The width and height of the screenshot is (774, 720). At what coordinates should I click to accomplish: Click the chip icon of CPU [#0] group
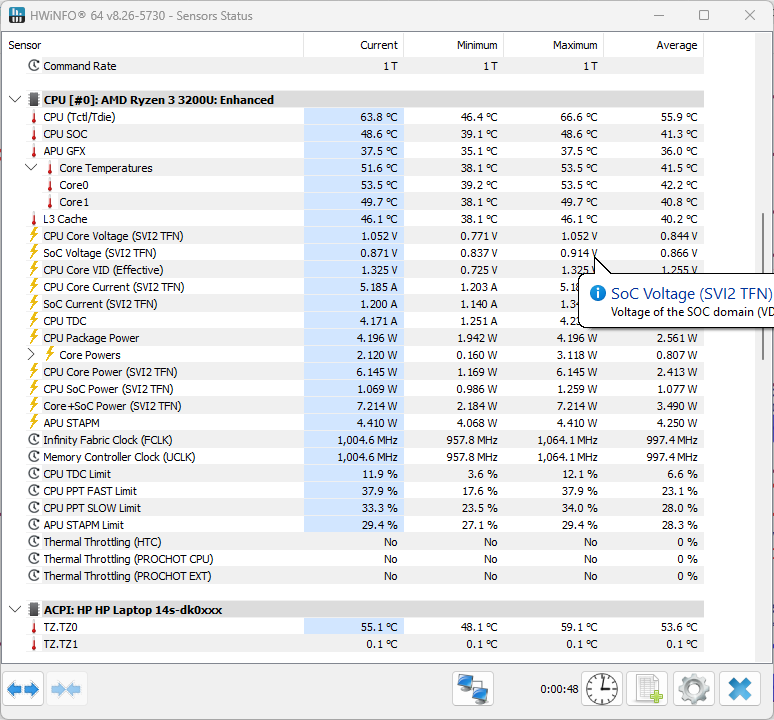(x=34, y=100)
